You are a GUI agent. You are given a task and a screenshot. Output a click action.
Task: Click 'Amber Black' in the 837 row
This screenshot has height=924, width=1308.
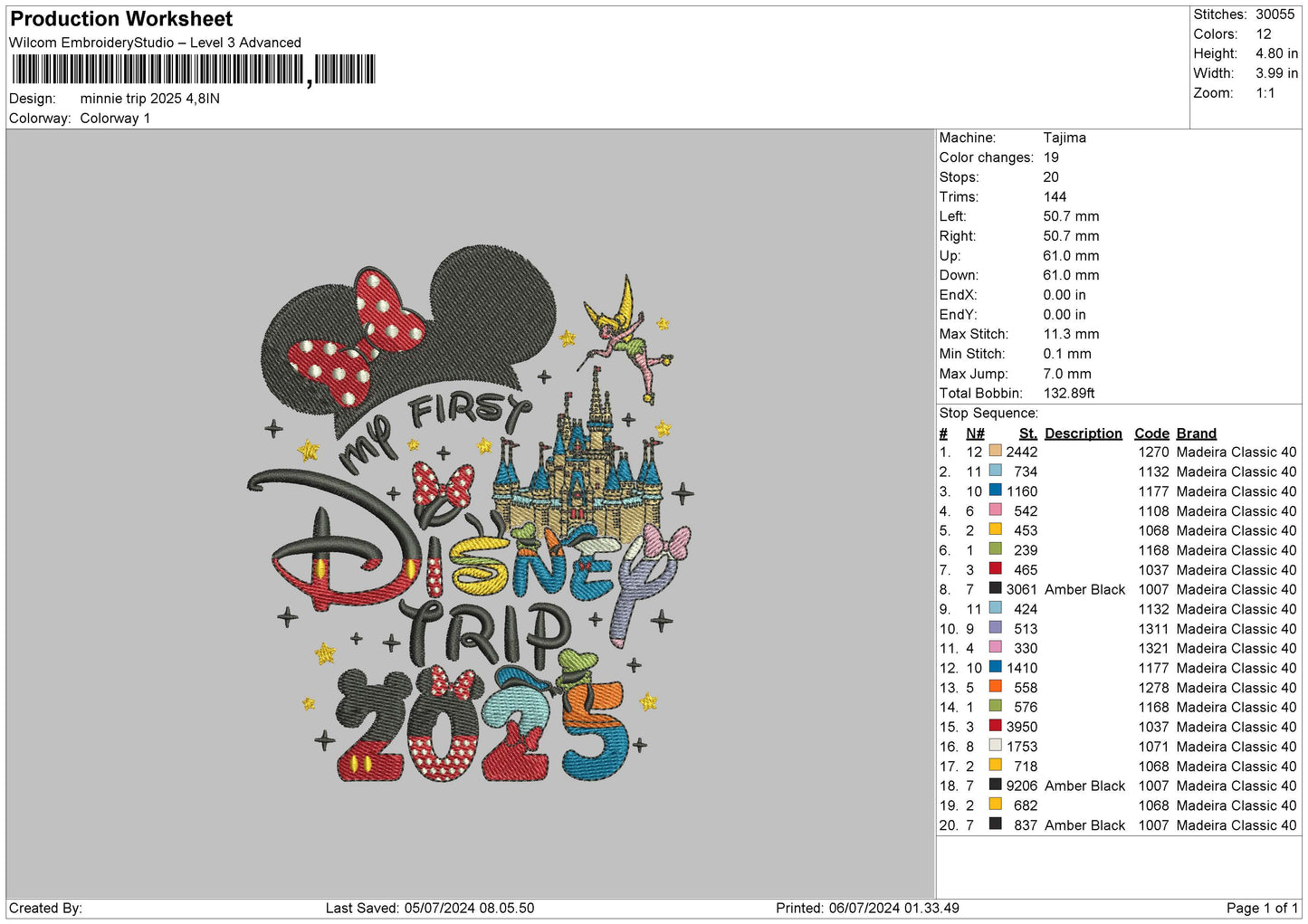point(1084,824)
